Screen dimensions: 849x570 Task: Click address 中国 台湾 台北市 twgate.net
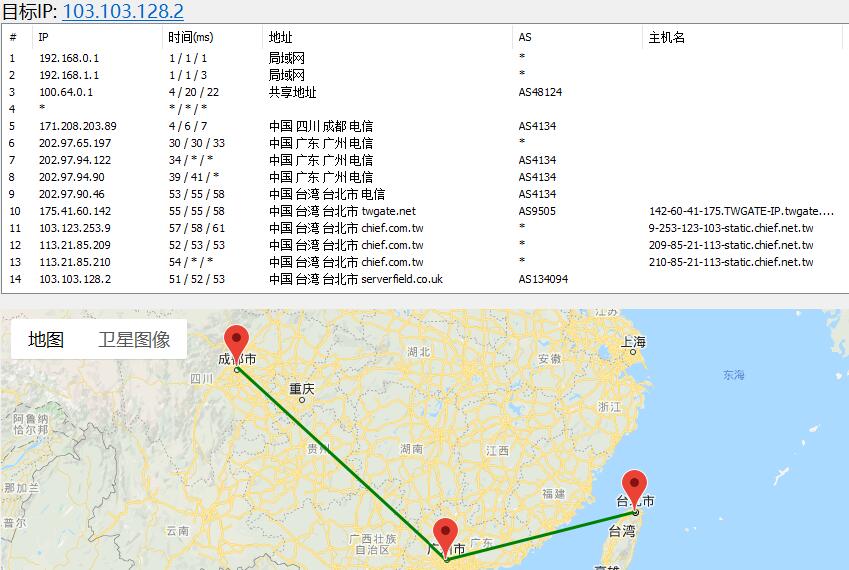[x=342, y=211]
